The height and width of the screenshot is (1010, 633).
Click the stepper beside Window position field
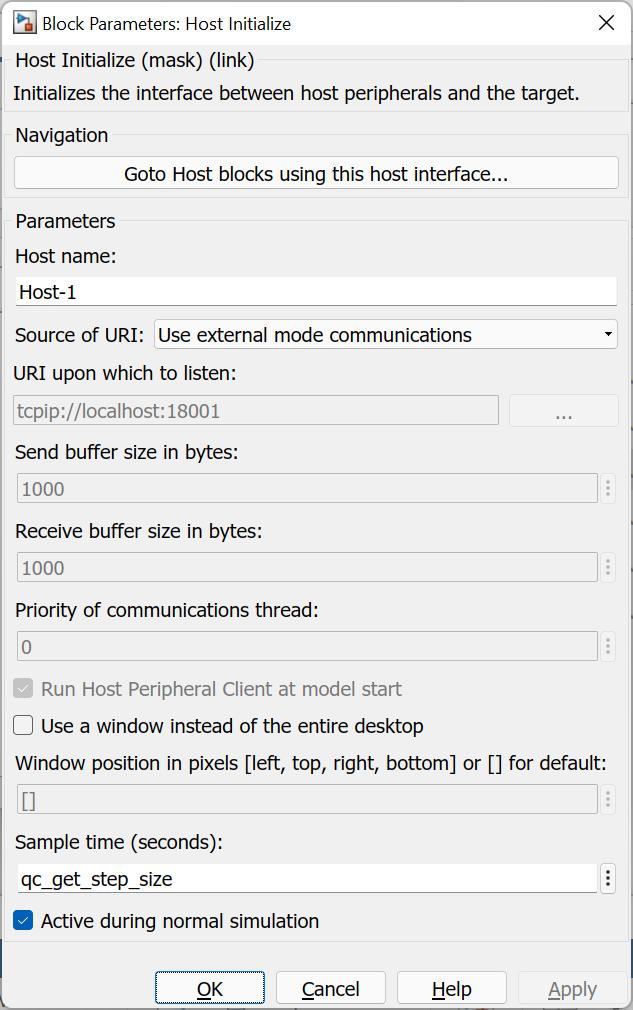(x=607, y=799)
